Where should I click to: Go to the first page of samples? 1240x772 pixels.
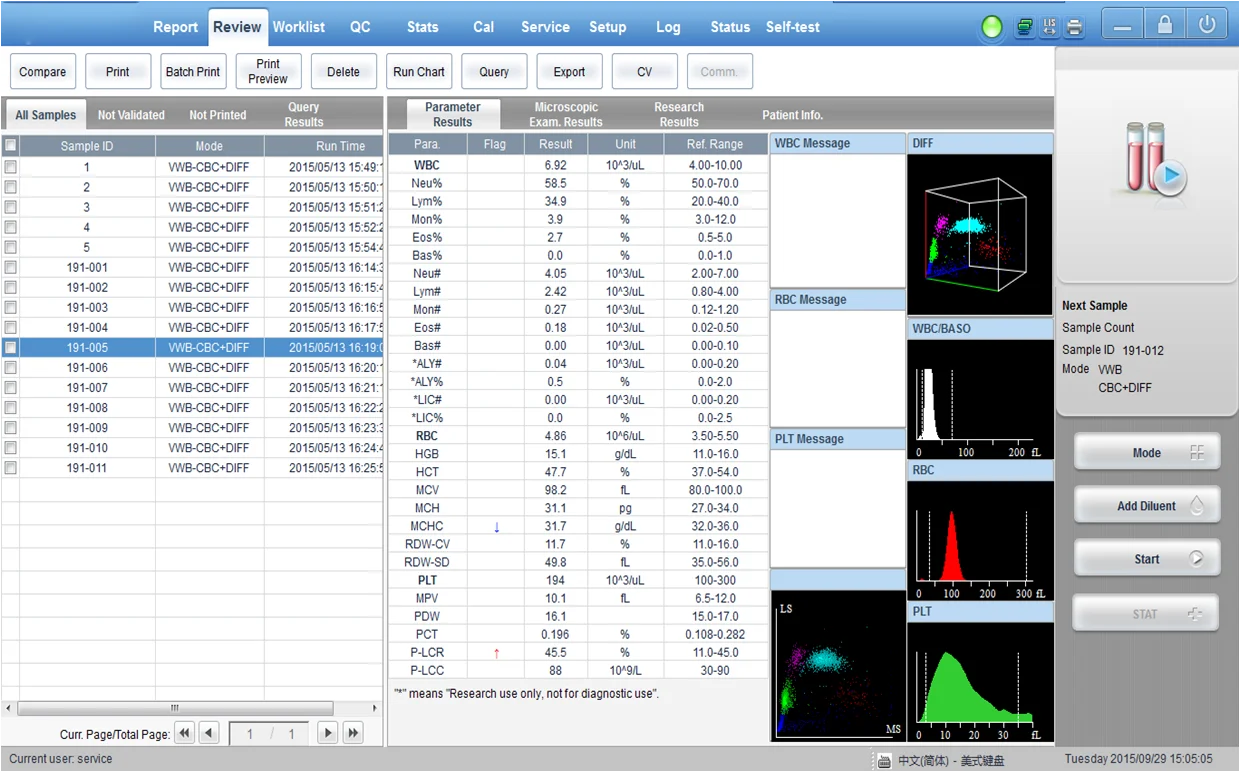click(x=184, y=733)
